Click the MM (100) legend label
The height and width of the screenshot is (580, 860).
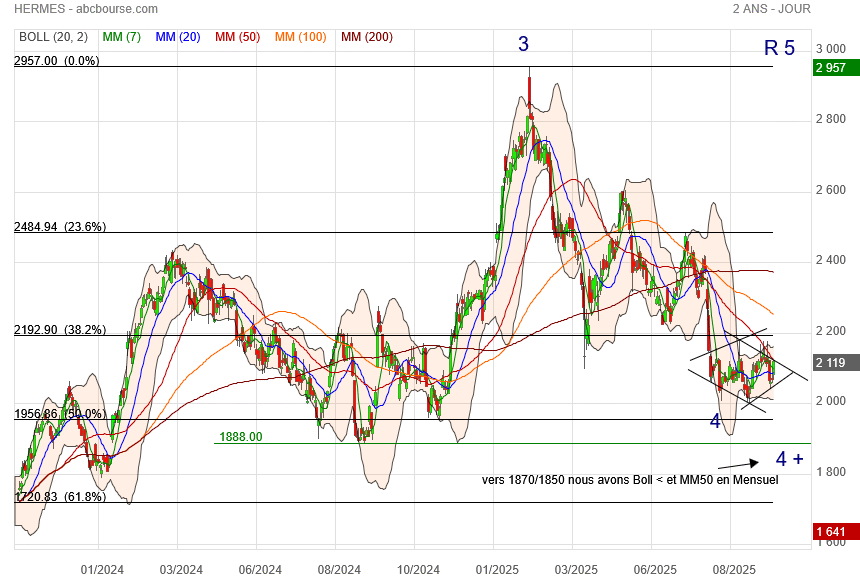301,37
